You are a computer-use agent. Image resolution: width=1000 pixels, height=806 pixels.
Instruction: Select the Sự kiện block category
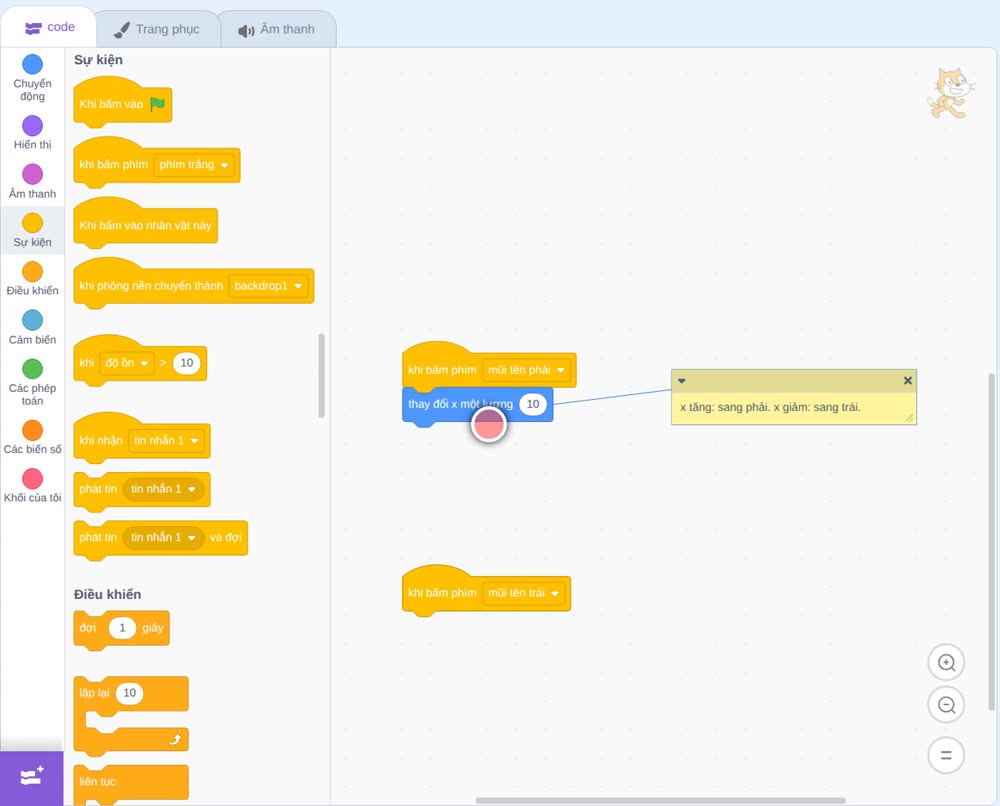point(32,230)
